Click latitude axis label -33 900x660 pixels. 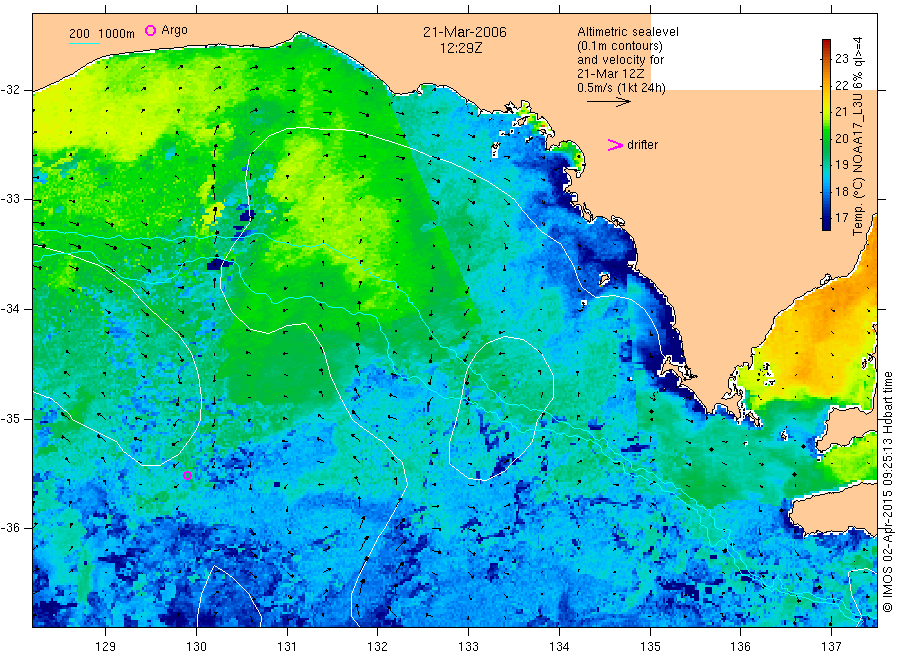click(x=11, y=199)
